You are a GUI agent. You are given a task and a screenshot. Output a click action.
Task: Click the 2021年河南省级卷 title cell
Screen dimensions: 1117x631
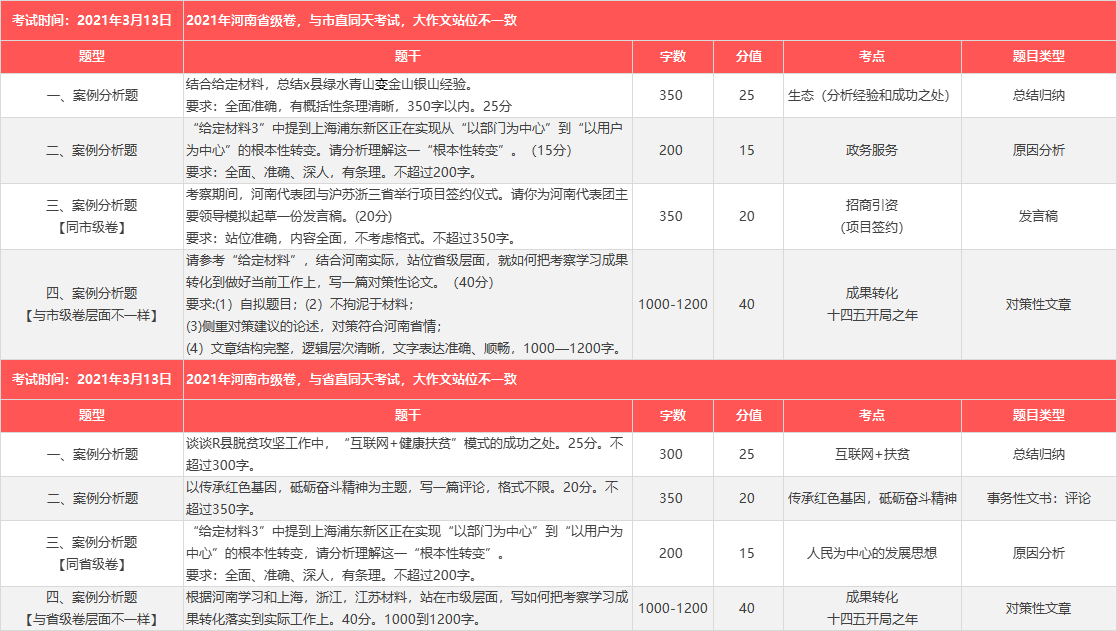click(352, 20)
